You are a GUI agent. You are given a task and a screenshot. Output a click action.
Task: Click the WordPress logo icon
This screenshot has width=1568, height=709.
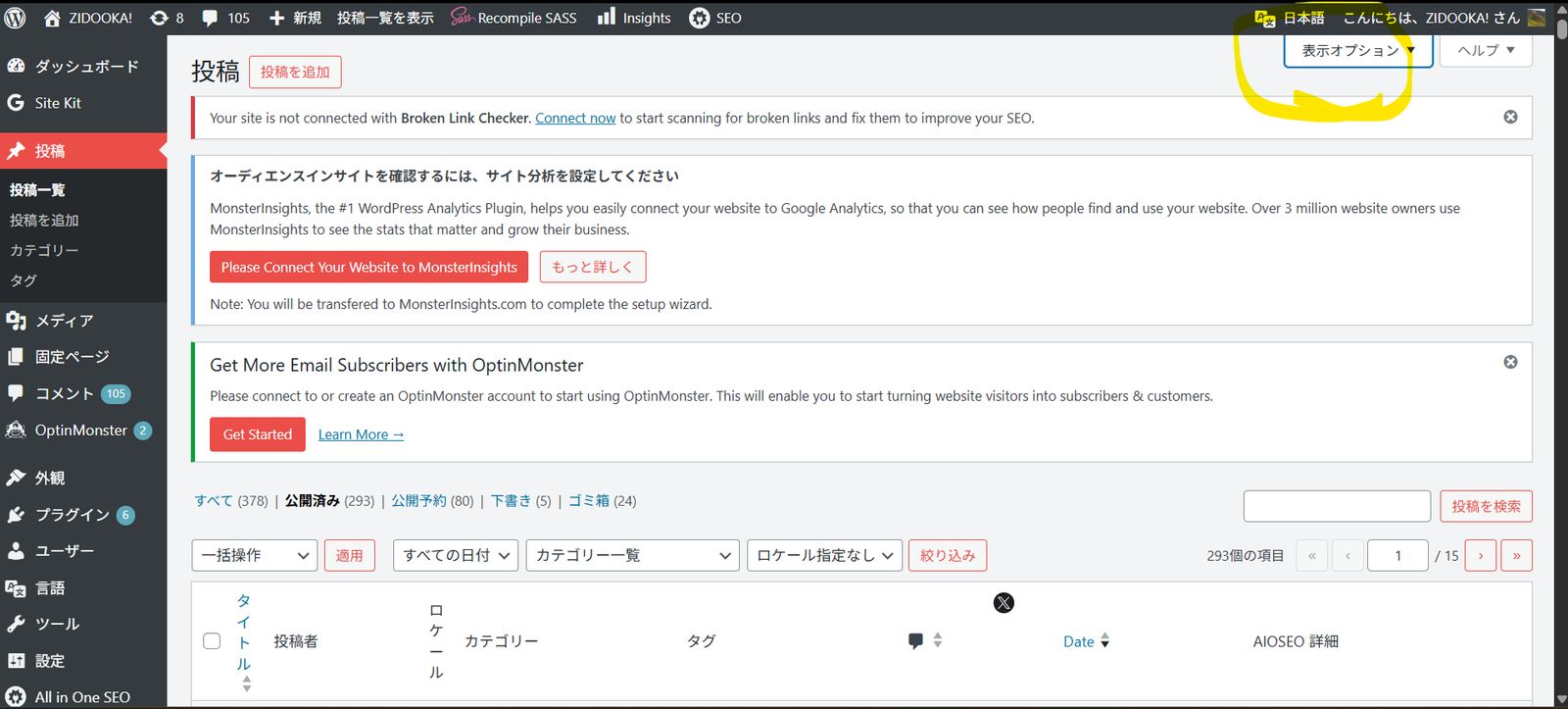[16, 18]
